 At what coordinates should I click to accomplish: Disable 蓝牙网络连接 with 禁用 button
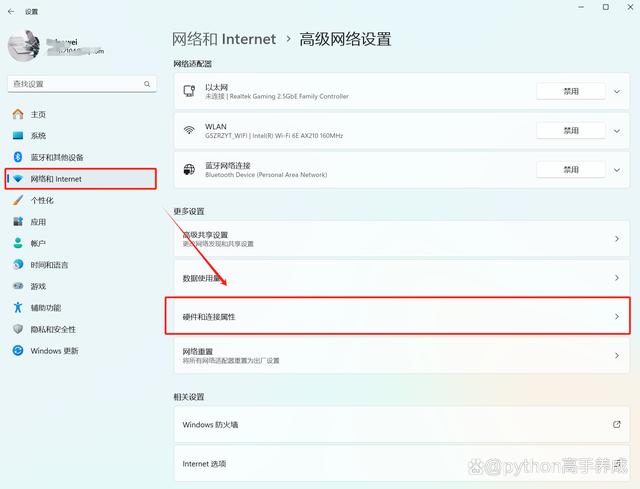point(571,170)
